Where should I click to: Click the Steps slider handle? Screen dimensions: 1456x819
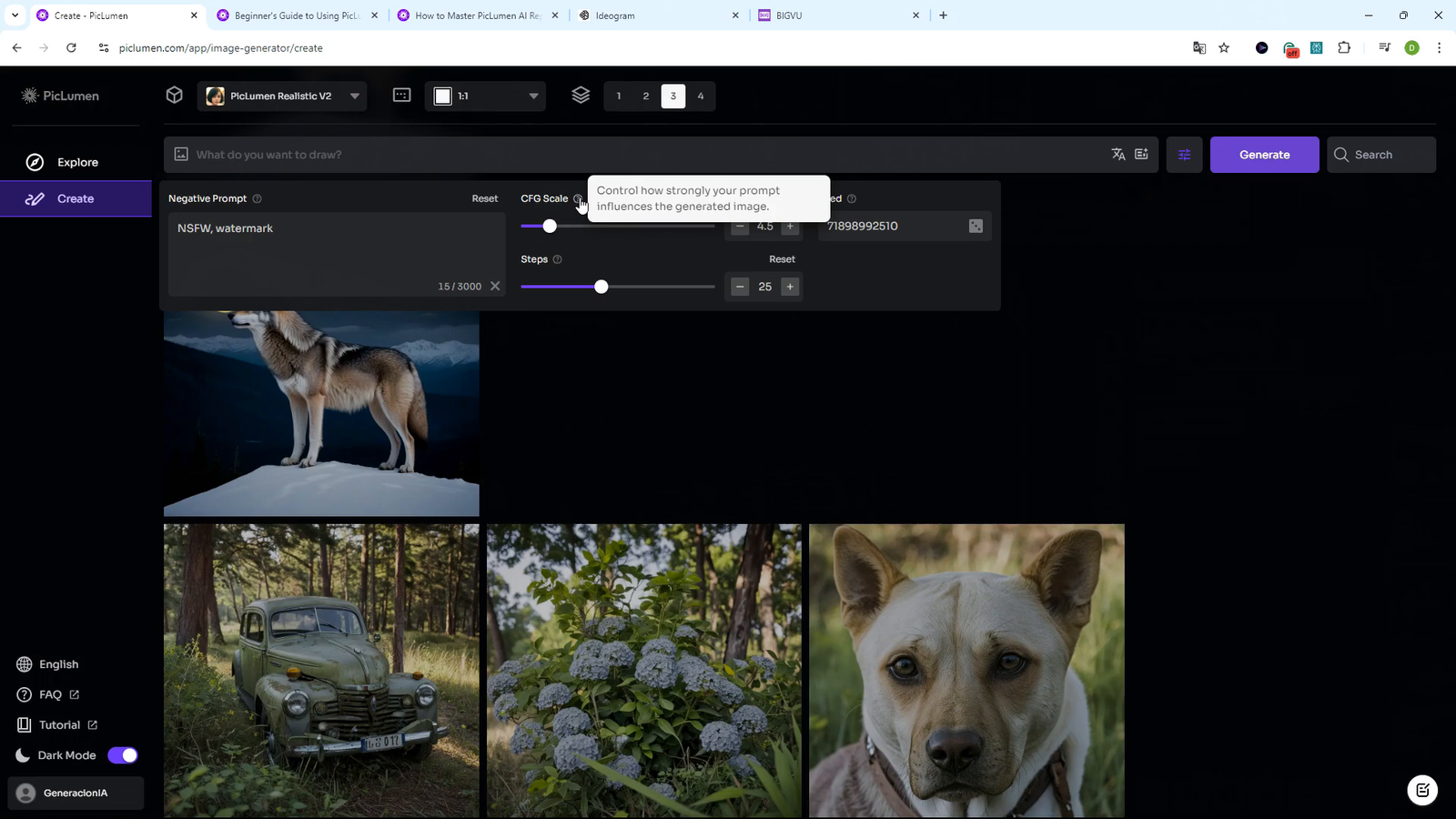pos(601,287)
